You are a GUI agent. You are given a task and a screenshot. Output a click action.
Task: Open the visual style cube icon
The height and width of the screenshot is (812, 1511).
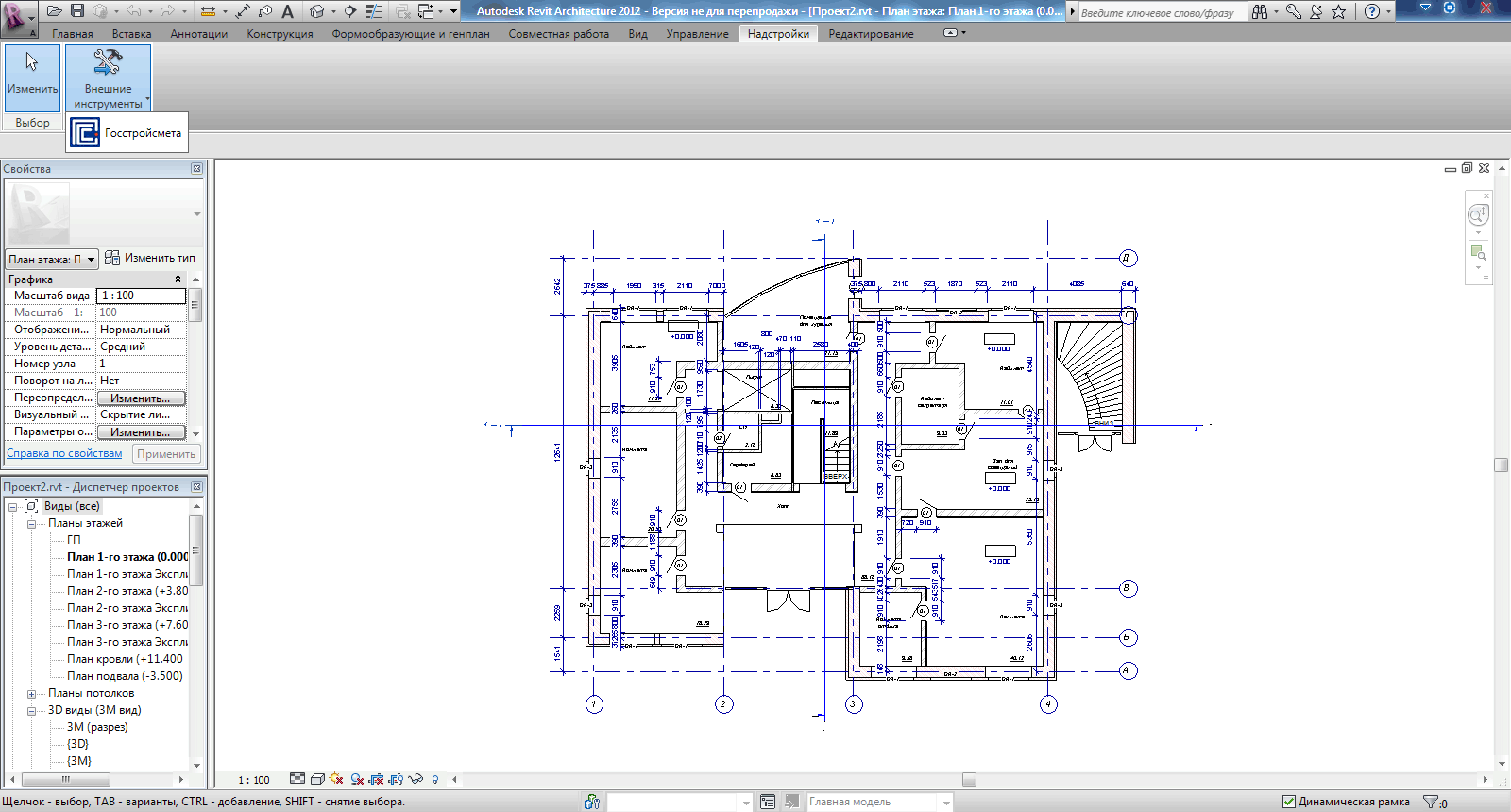click(x=317, y=779)
